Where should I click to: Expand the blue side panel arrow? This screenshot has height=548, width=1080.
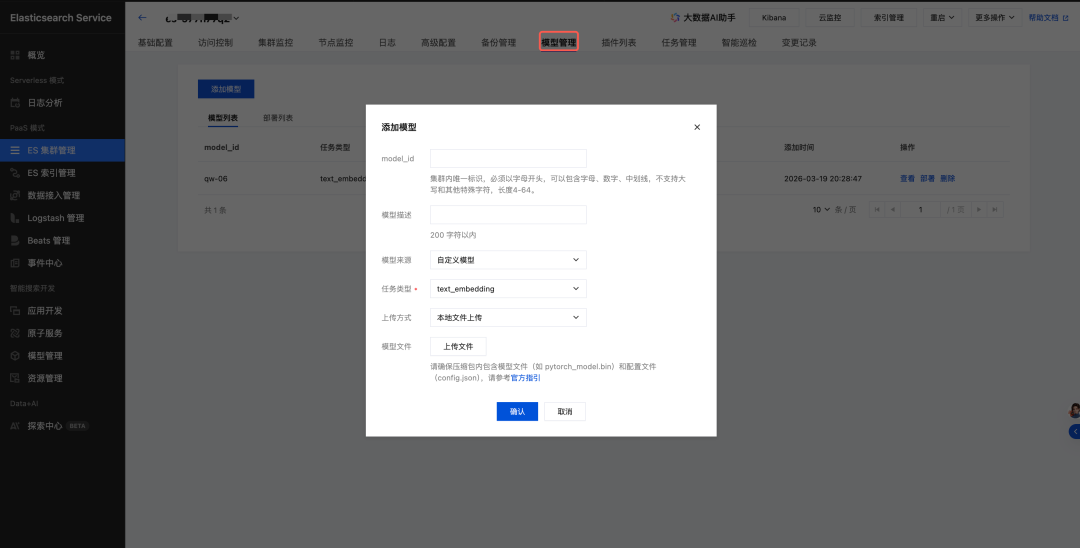[x=1074, y=432]
